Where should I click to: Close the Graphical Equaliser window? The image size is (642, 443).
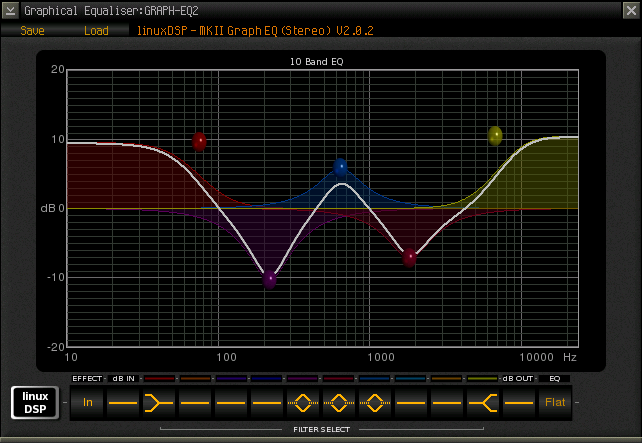coord(631,10)
